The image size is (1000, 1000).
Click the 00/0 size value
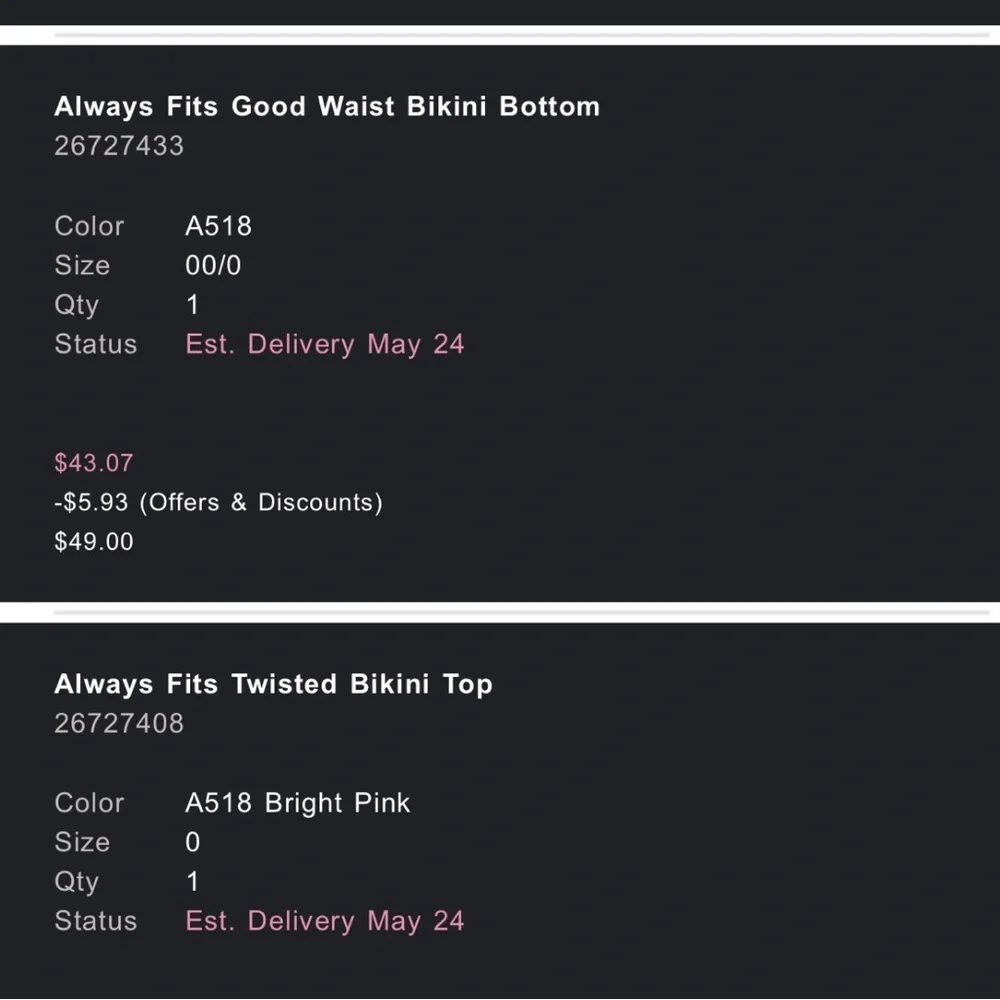coord(213,266)
